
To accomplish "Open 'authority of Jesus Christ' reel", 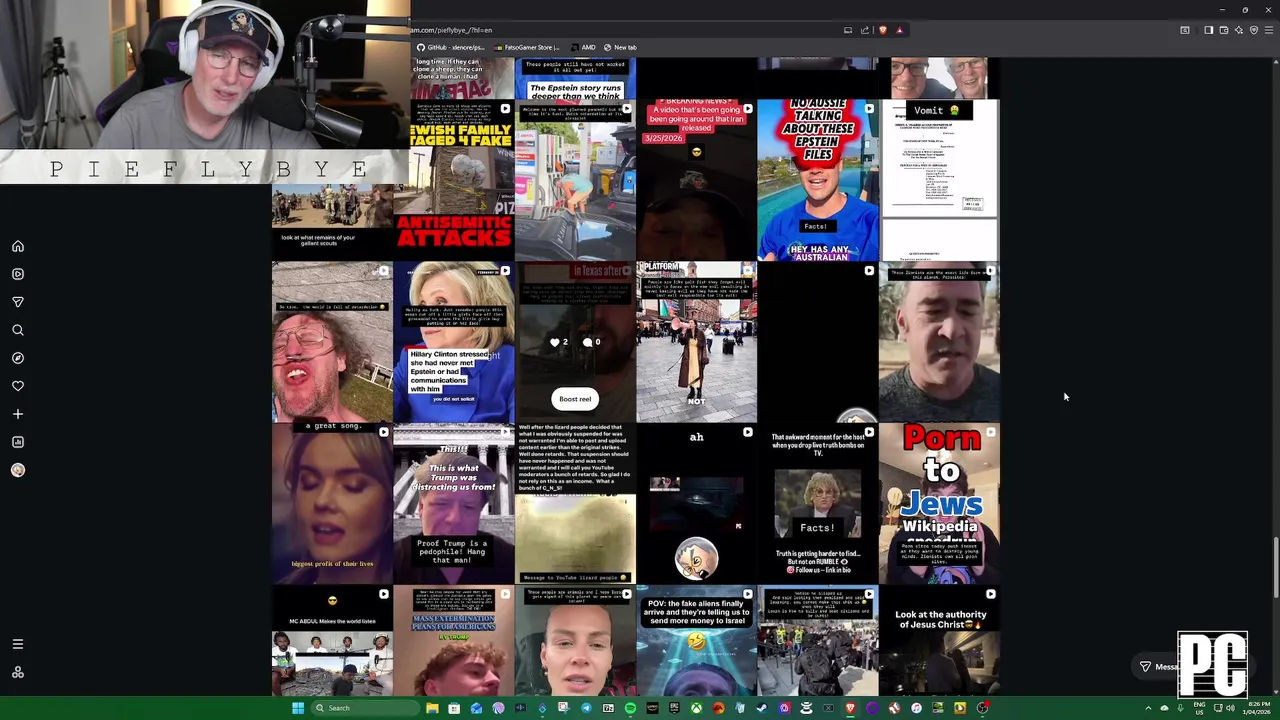I will click(x=939, y=641).
